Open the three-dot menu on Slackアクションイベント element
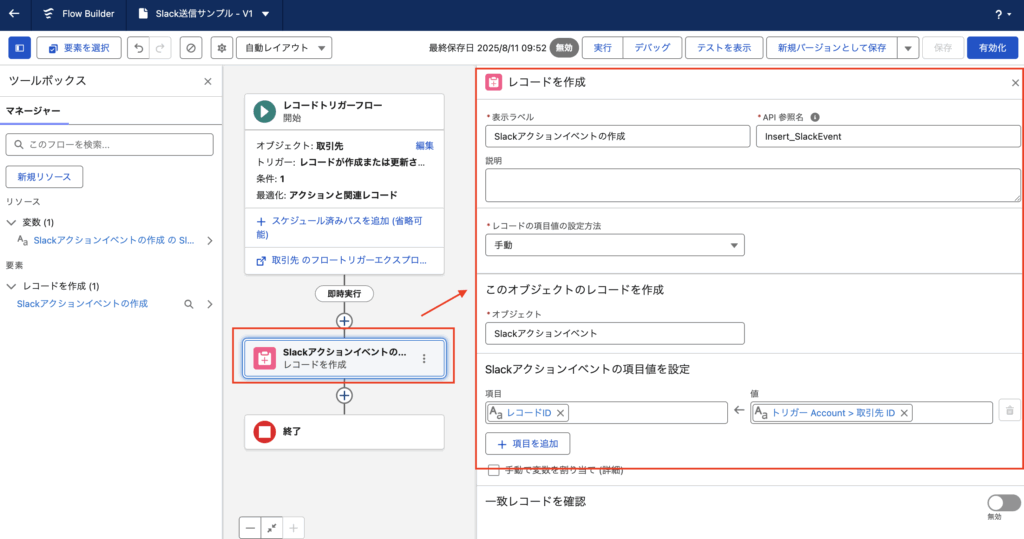 tap(424, 358)
